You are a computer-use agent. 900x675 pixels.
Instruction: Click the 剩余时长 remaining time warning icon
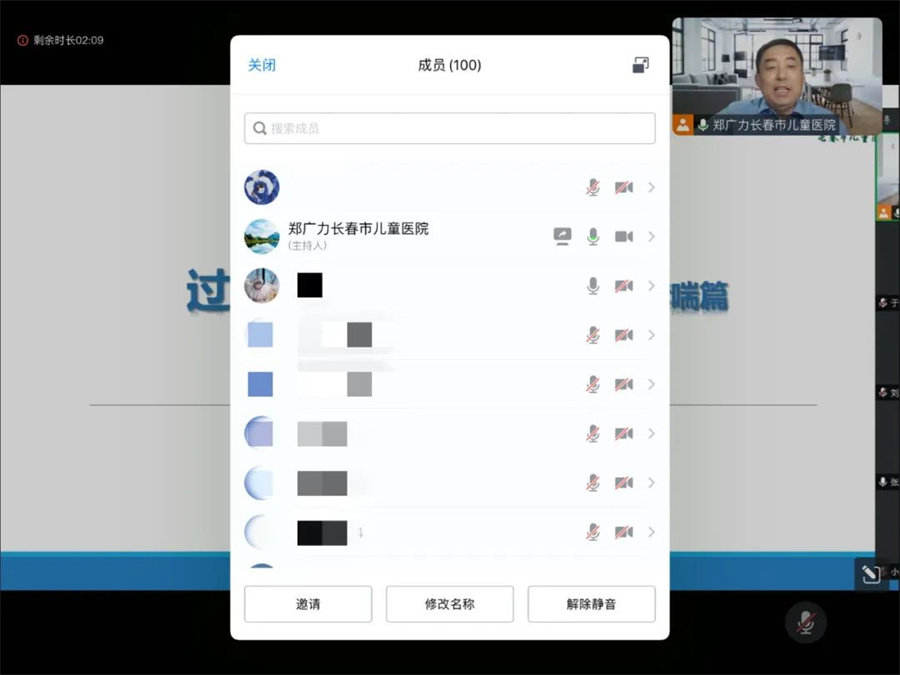[22, 41]
